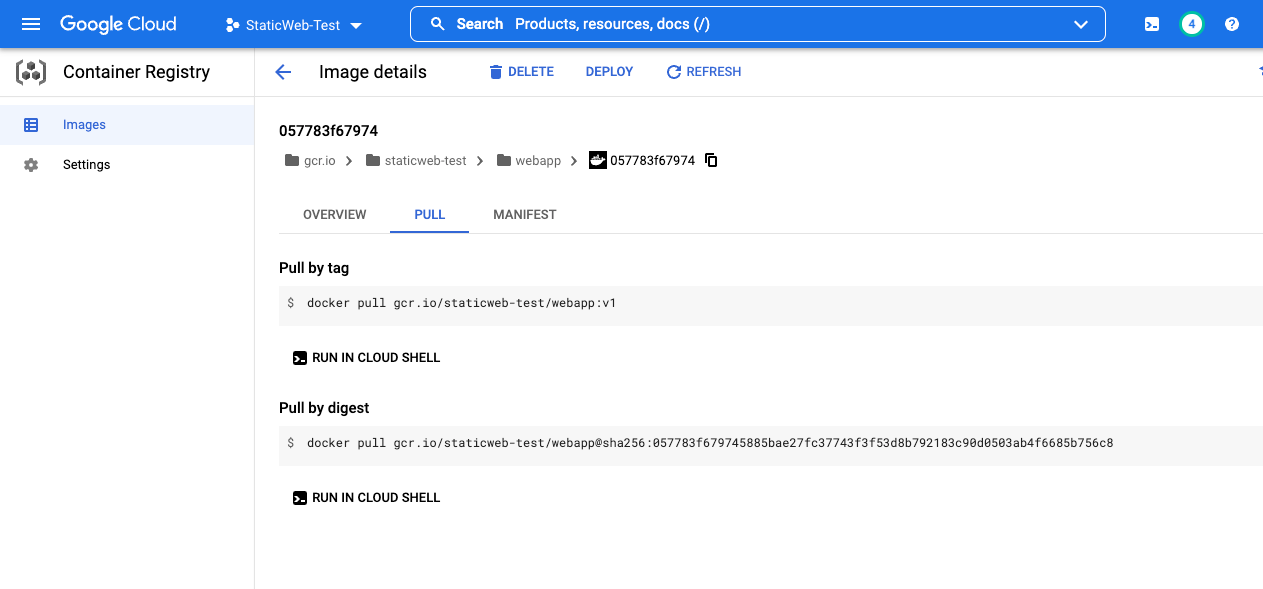This screenshot has width=1263, height=589.
Task: Switch to the MANIFEST tab
Action: coord(524,214)
